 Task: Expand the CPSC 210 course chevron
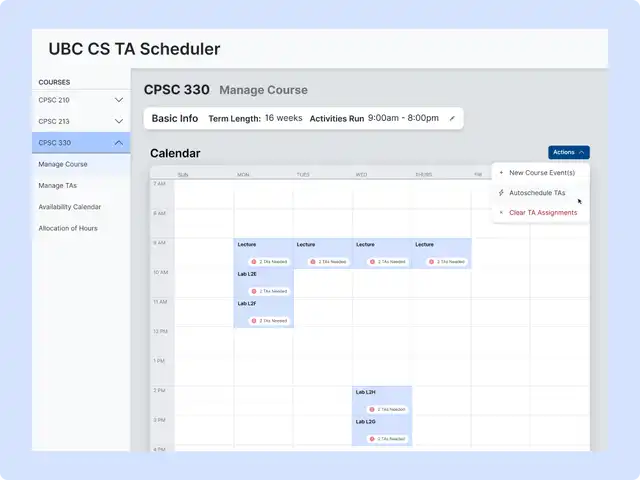119,100
